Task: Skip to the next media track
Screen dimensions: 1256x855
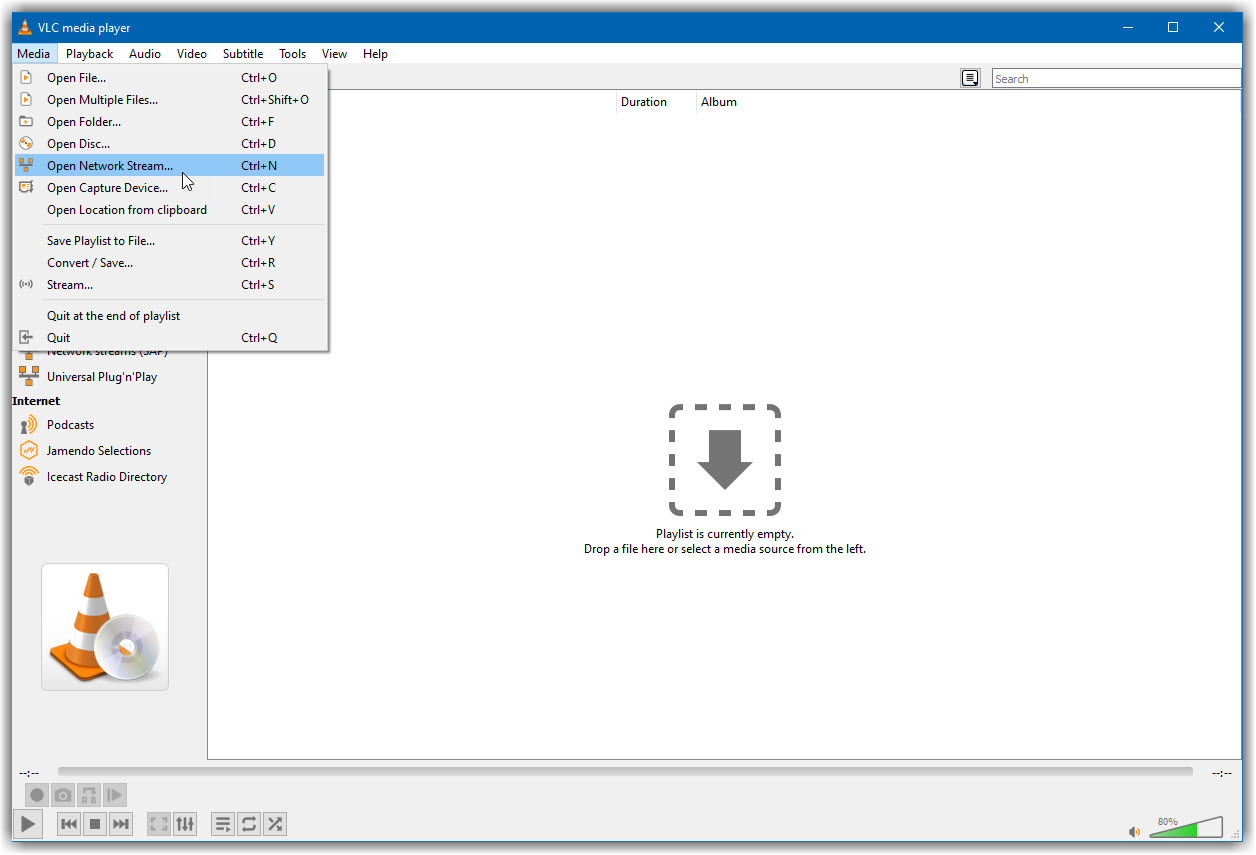Action: tap(121, 824)
